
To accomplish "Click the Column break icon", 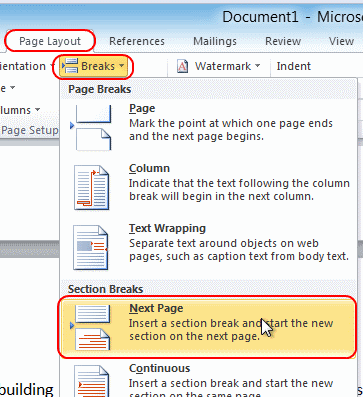I will (91, 187).
